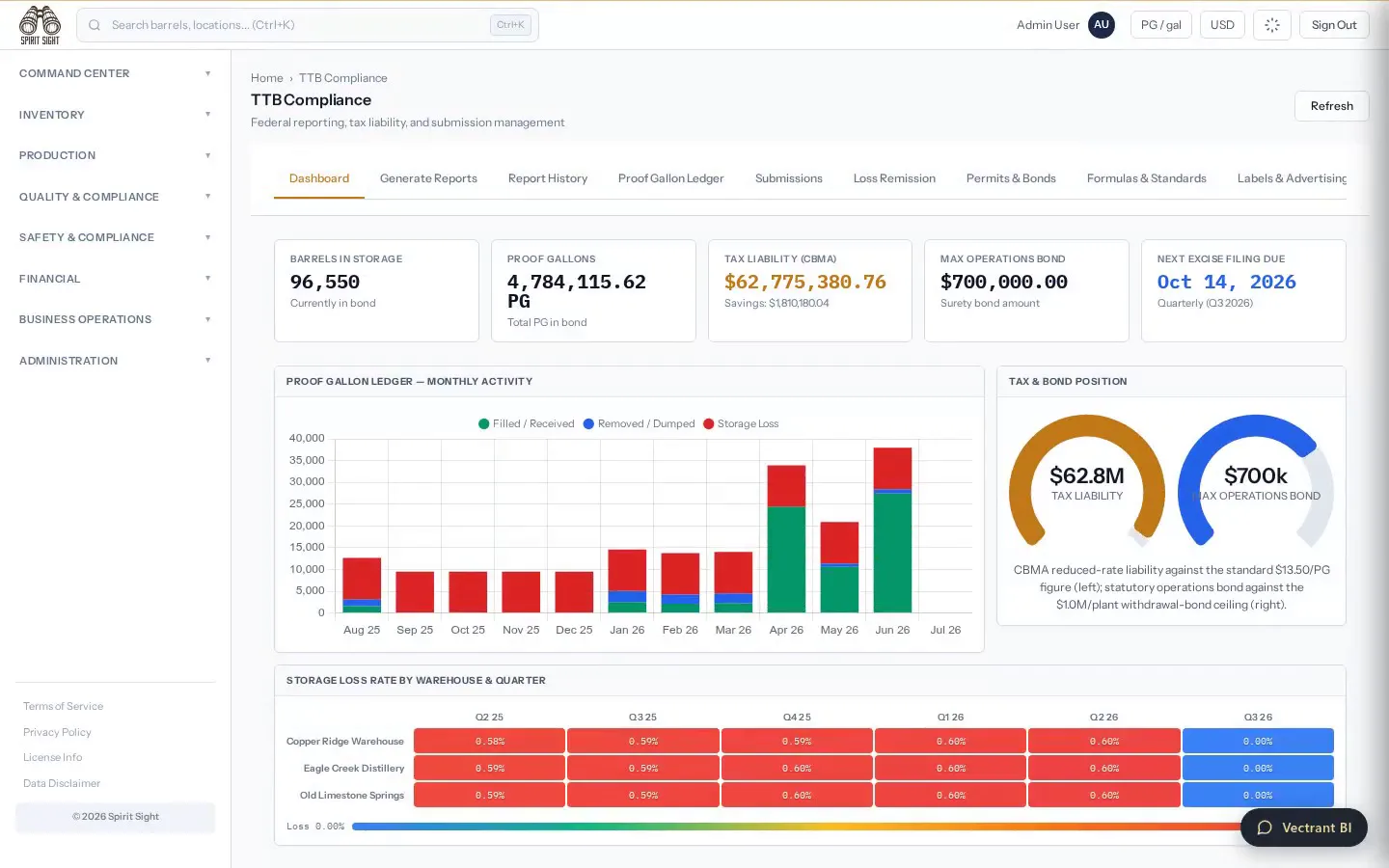Toggle Removed / Dumped legend series
This screenshot has height=868, width=1389.
coord(639,423)
